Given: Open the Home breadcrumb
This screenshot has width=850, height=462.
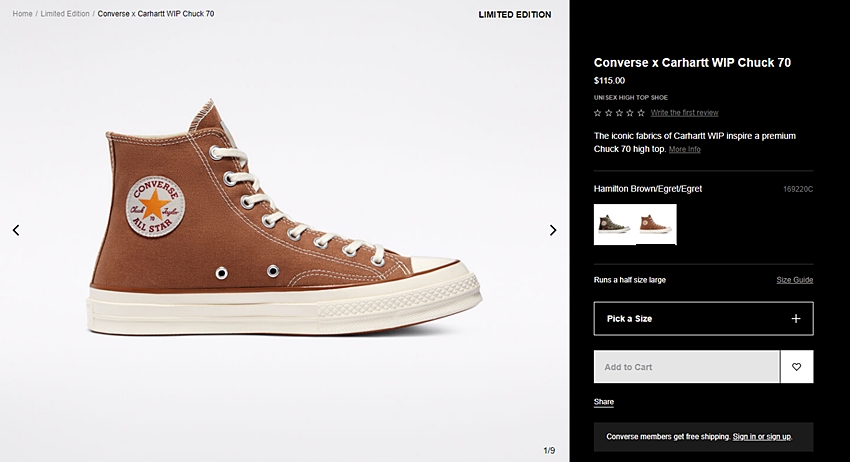Looking at the screenshot, I should pos(22,14).
